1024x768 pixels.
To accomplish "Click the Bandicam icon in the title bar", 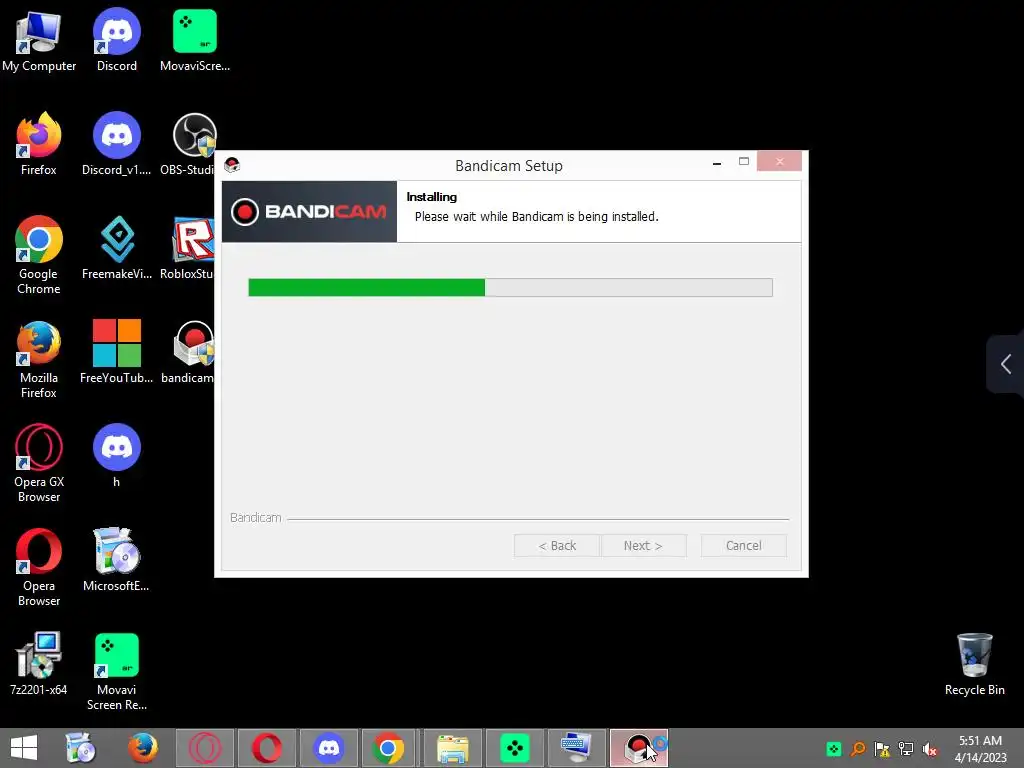I will 232,165.
